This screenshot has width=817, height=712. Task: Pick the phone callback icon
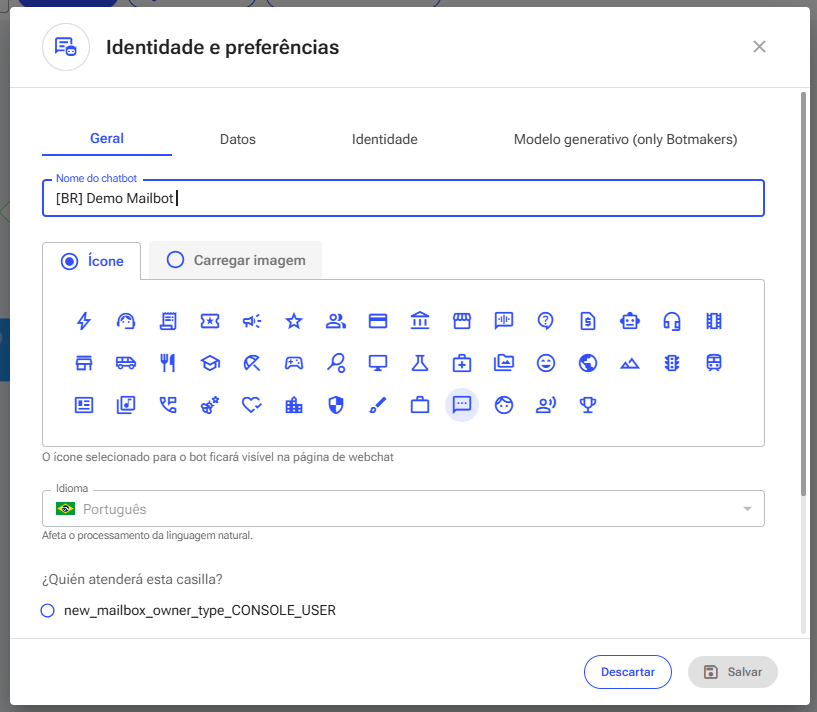pos(168,405)
